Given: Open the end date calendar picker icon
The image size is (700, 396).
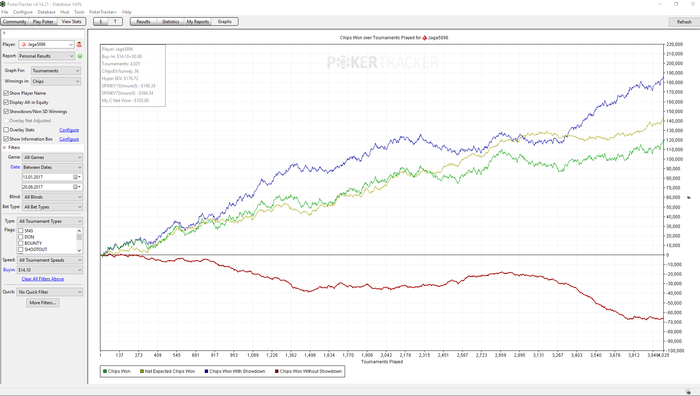Looking at the screenshot, I should tap(76, 187).
